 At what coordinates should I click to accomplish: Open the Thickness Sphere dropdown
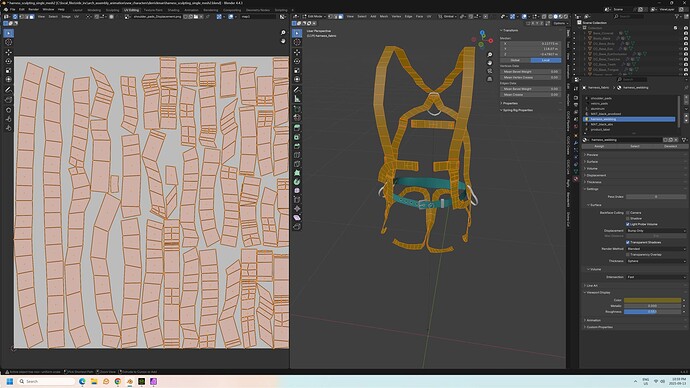pyautogui.click(x=656, y=261)
